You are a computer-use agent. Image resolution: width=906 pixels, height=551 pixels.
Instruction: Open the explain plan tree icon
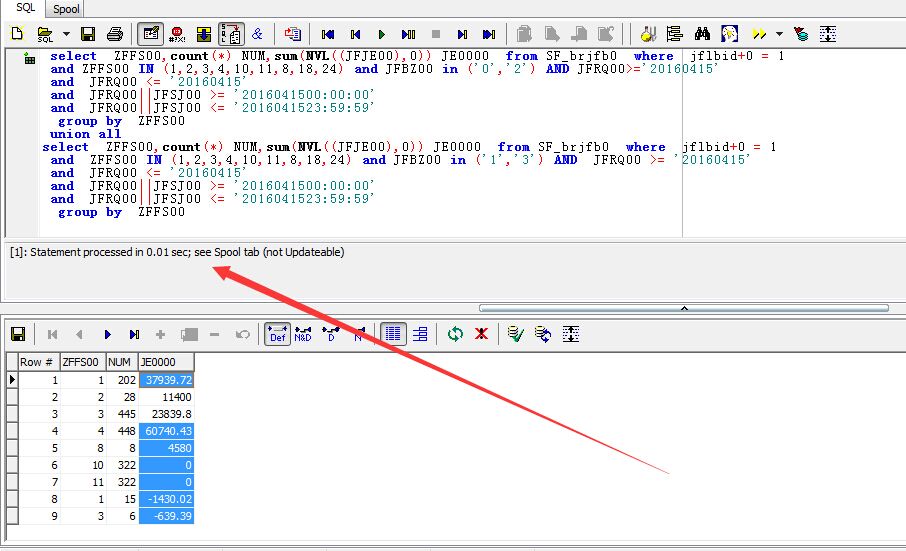point(674,34)
